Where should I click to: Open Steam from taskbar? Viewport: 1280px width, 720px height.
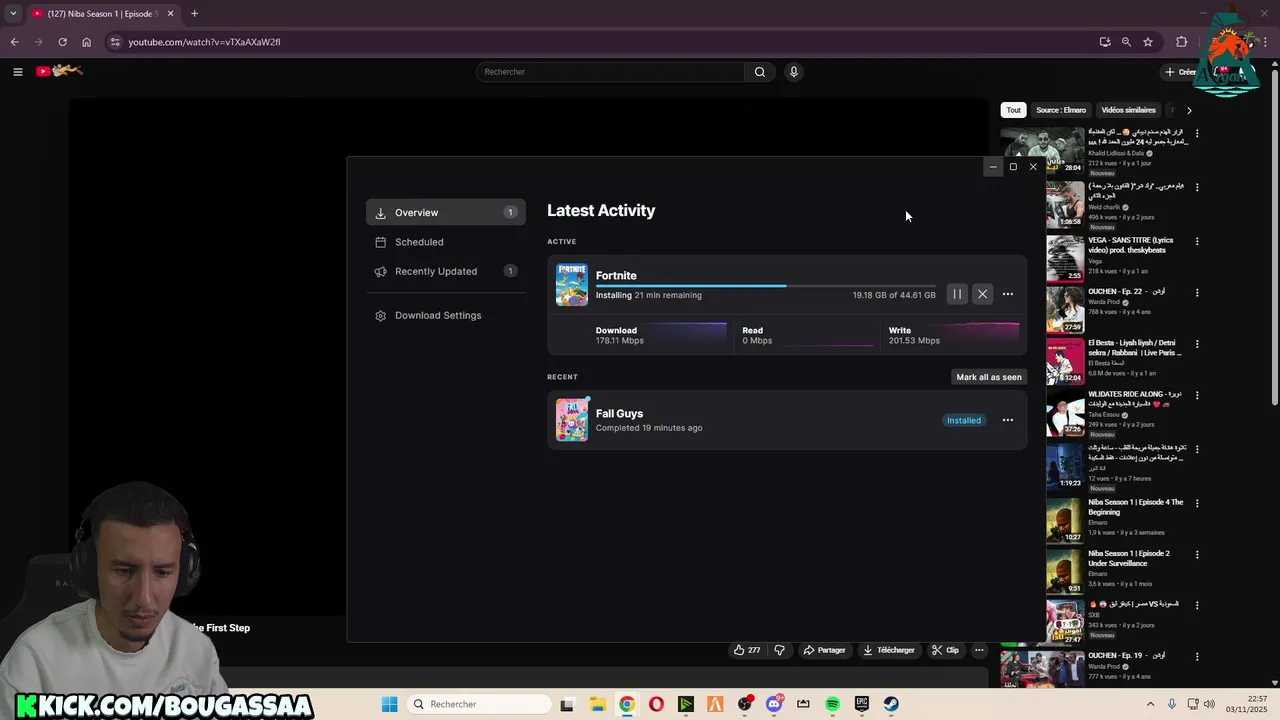[x=891, y=704]
